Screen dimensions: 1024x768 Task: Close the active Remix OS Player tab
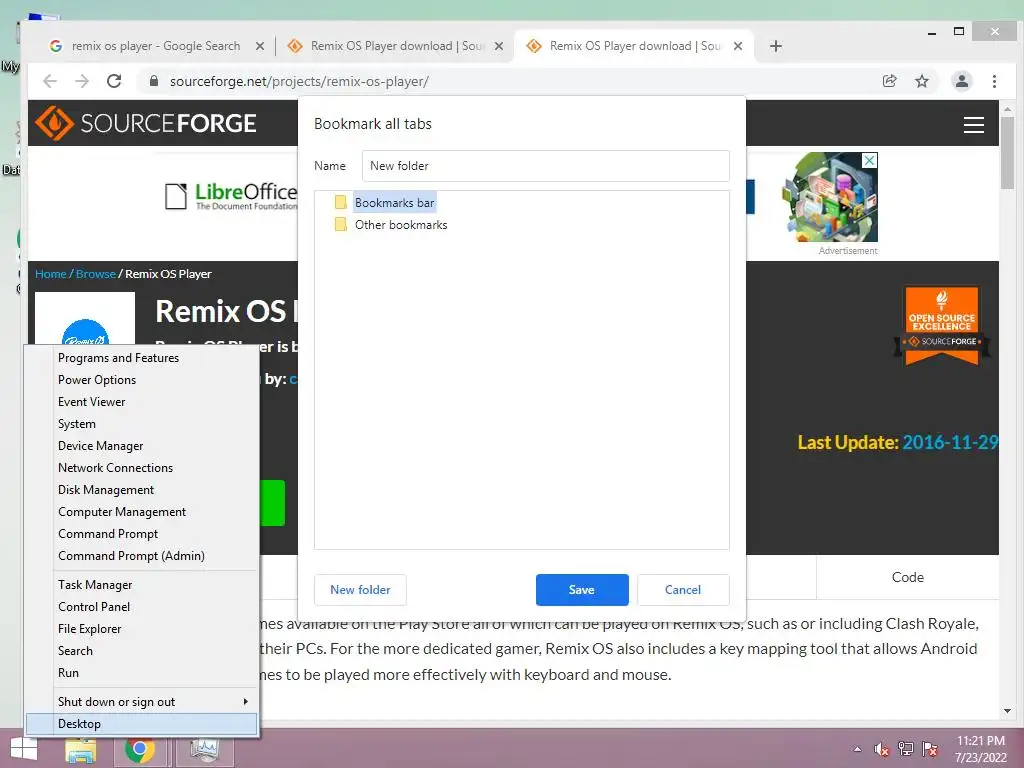(737, 46)
